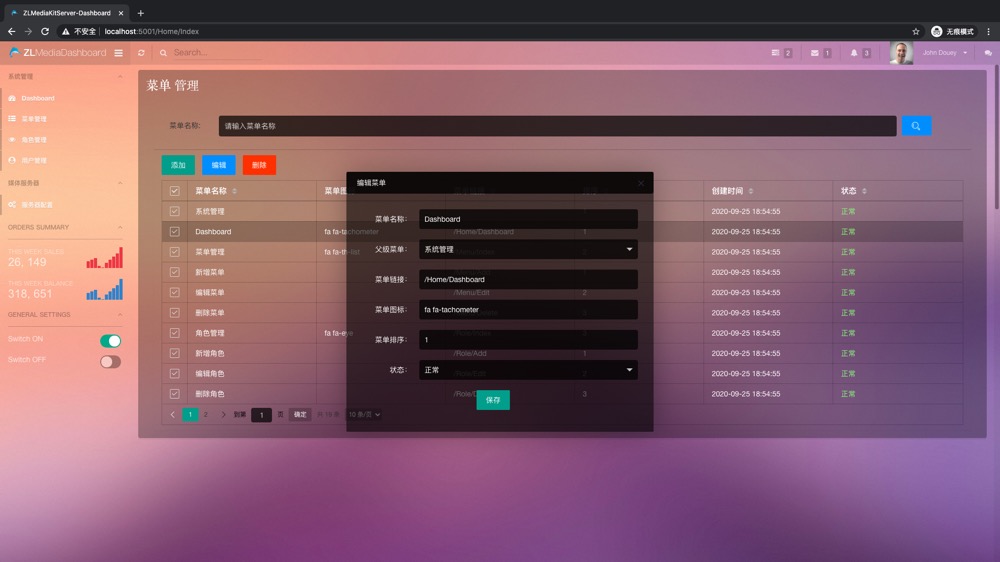Viewport: 1000px width, 562px height.
Task: Uncheck the 删除菜单 row checkbox
Action: point(174,313)
